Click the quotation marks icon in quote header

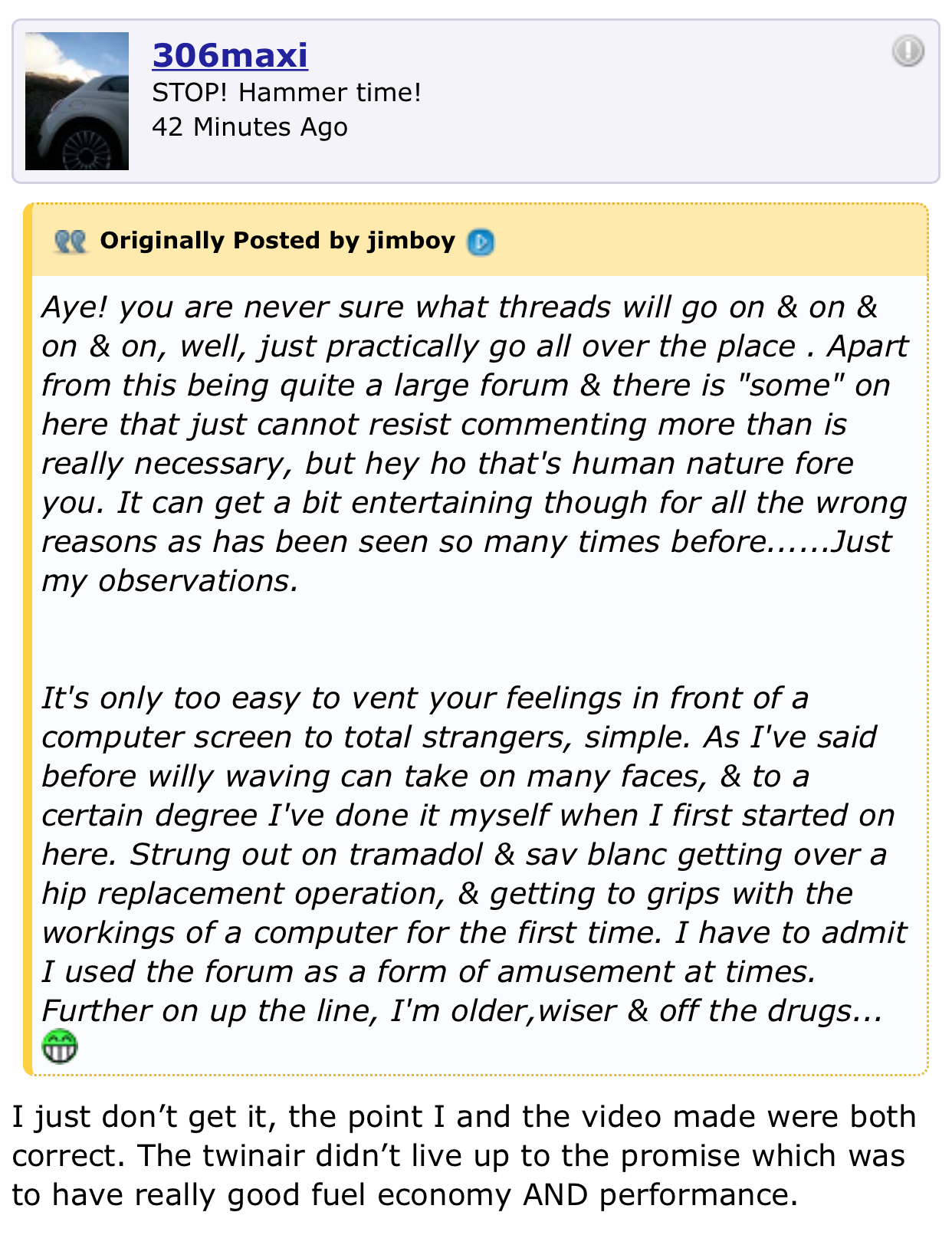tap(71, 242)
